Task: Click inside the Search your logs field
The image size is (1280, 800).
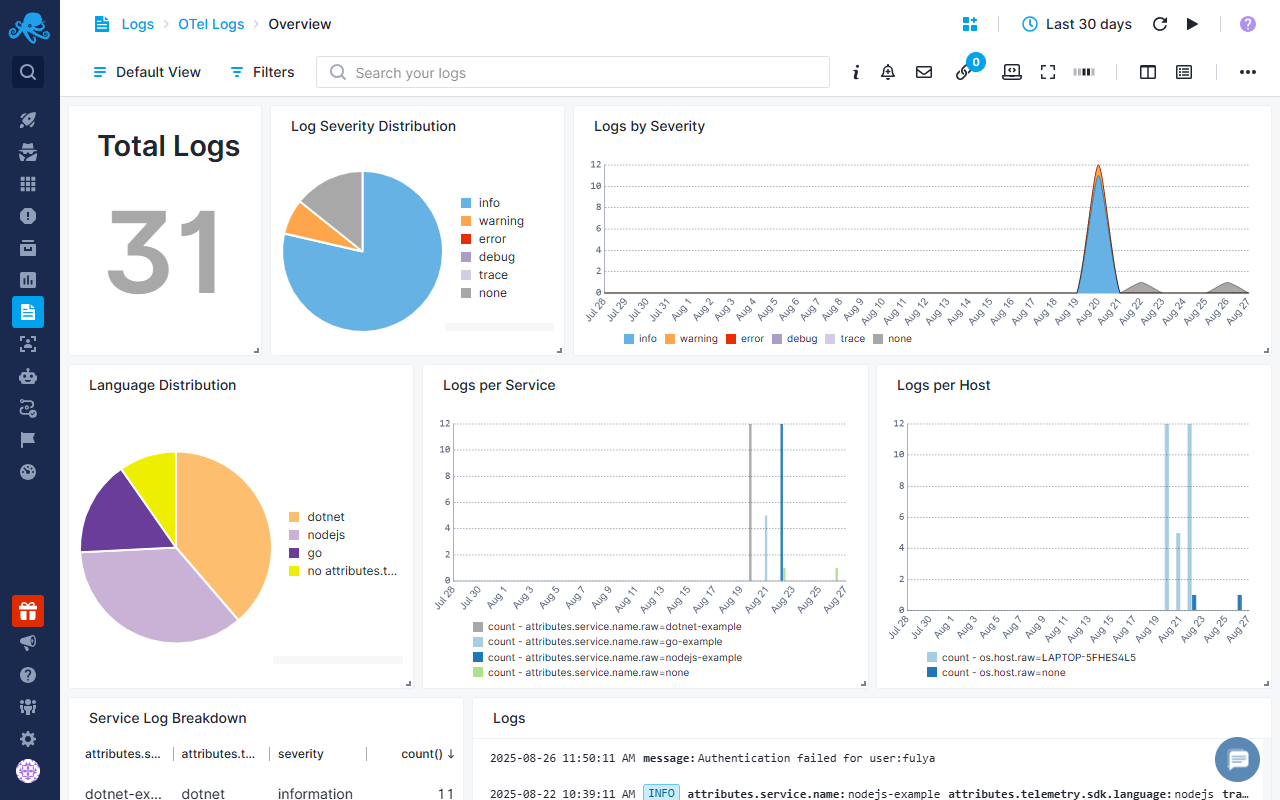Action: 573,72
